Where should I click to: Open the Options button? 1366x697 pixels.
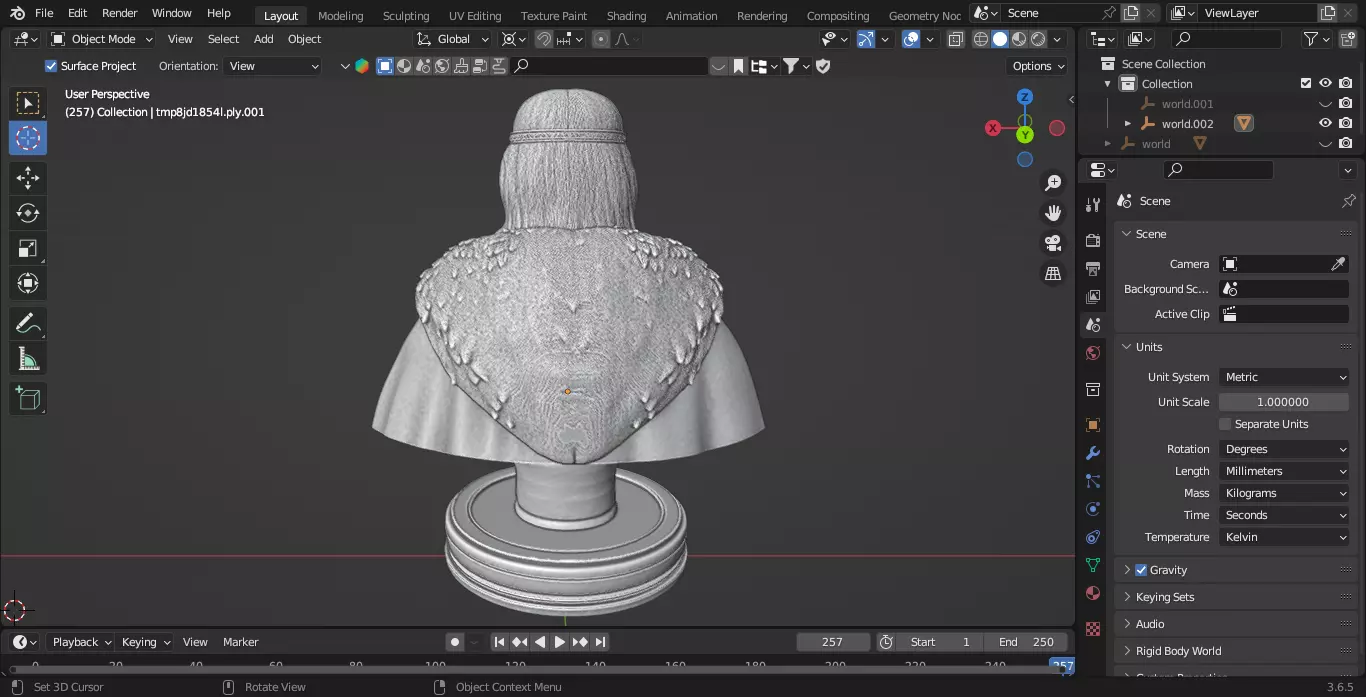pos(1038,66)
